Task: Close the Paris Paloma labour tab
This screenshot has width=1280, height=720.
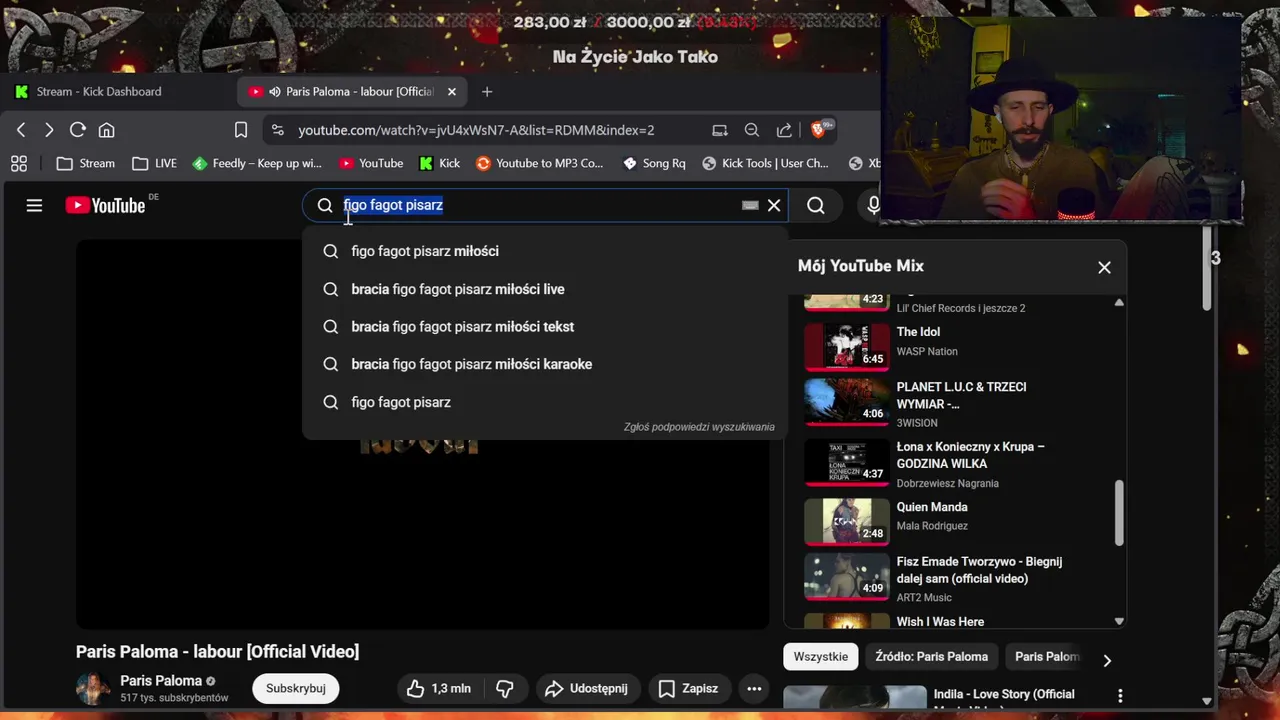Action: coord(451,92)
